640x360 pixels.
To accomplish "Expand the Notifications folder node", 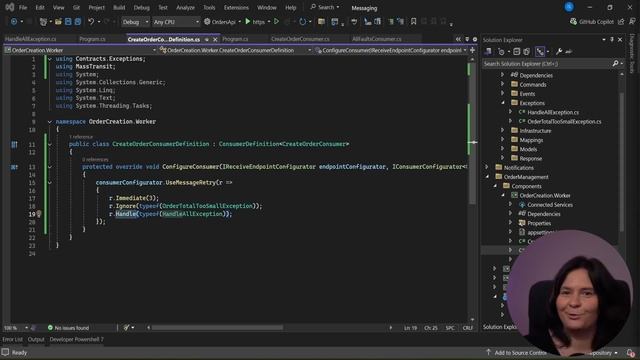I will pyautogui.click(x=487, y=168).
